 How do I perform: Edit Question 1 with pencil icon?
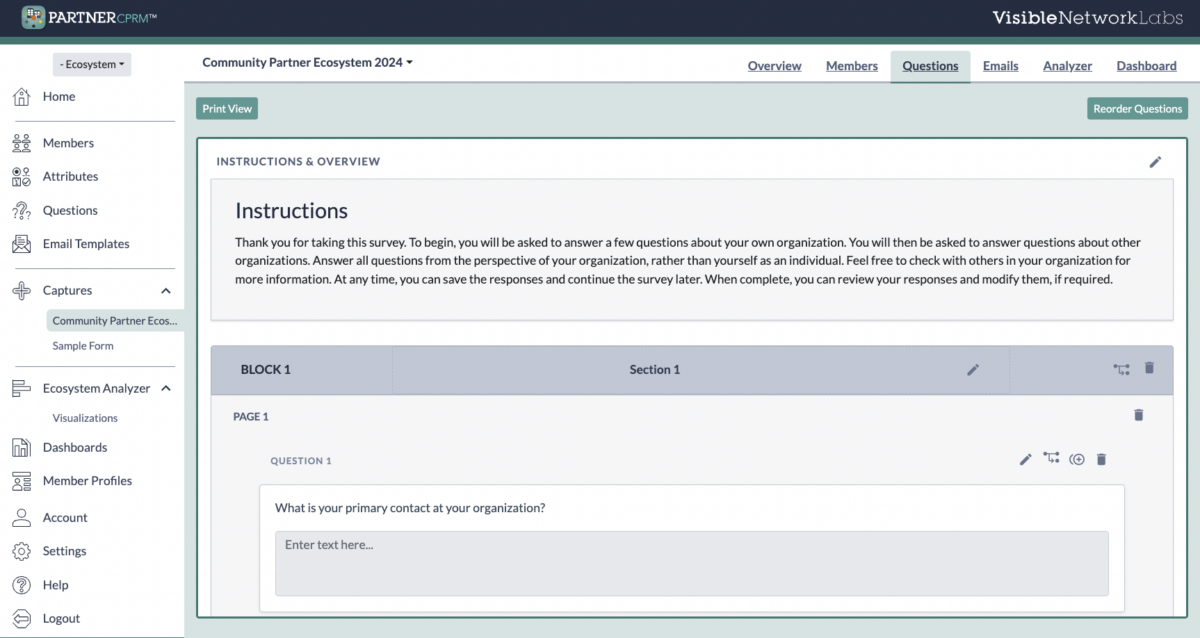pyautogui.click(x=1025, y=460)
